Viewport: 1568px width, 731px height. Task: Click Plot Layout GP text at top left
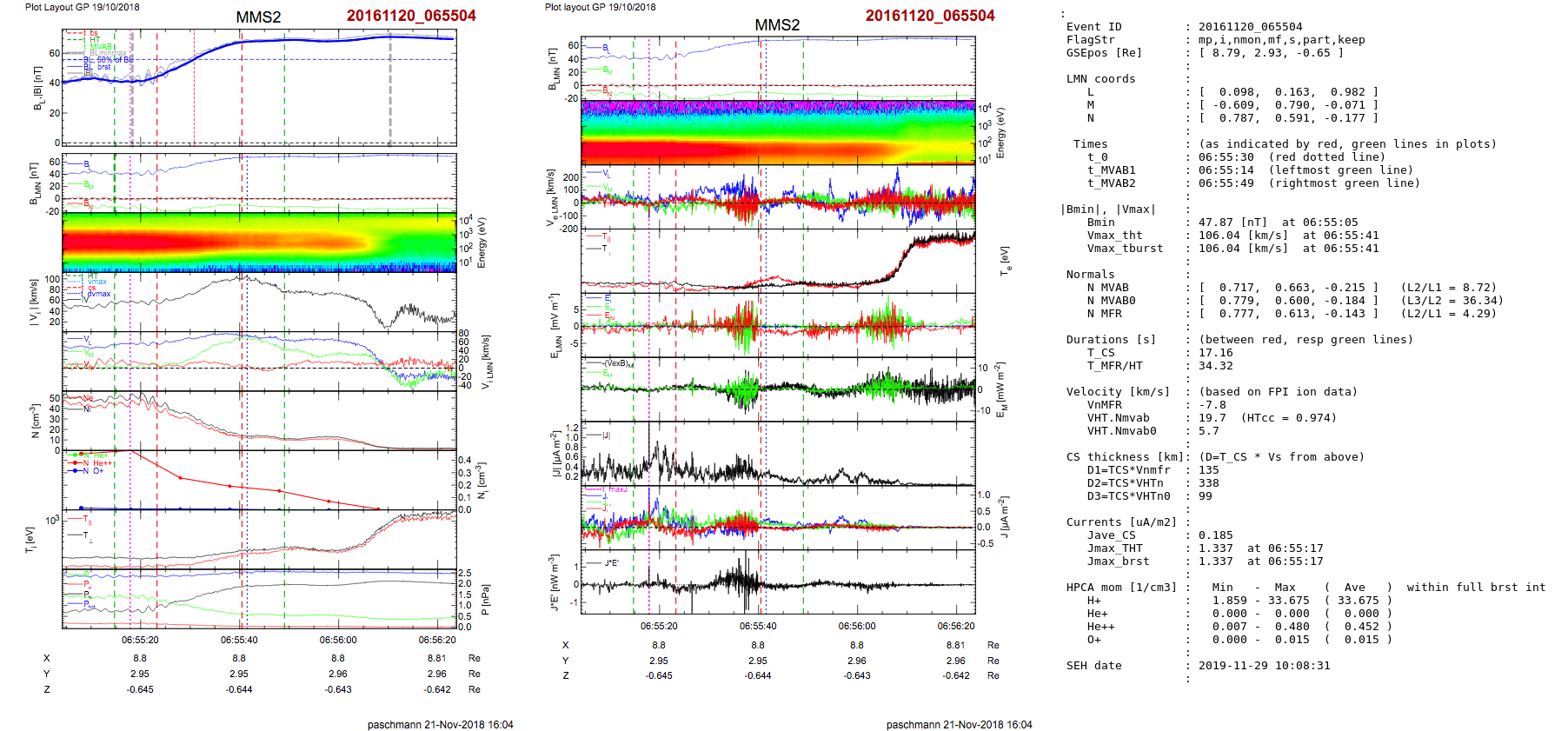(82, 7)
